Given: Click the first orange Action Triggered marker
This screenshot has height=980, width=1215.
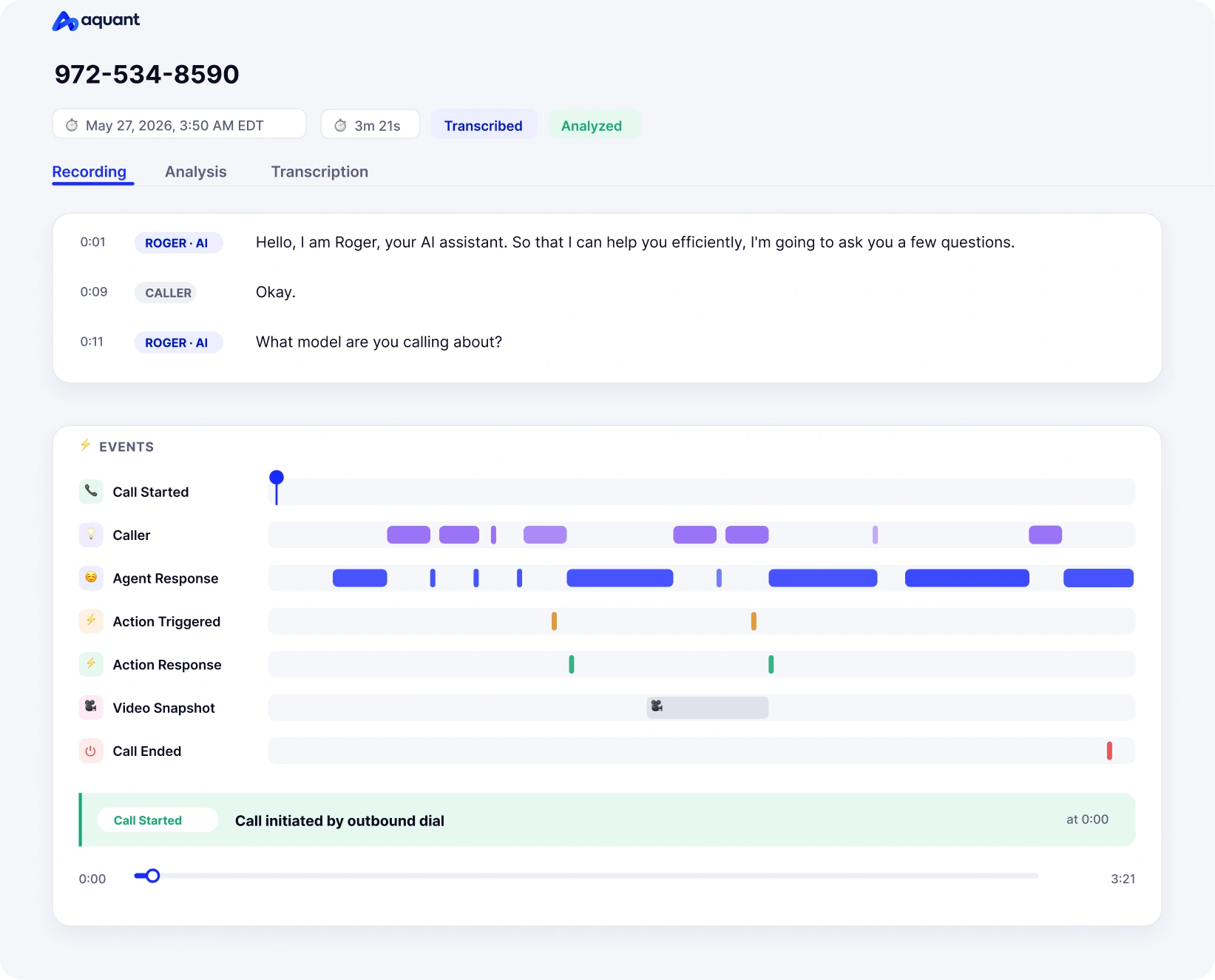Looking at the screenshot, I should point(554,621).
